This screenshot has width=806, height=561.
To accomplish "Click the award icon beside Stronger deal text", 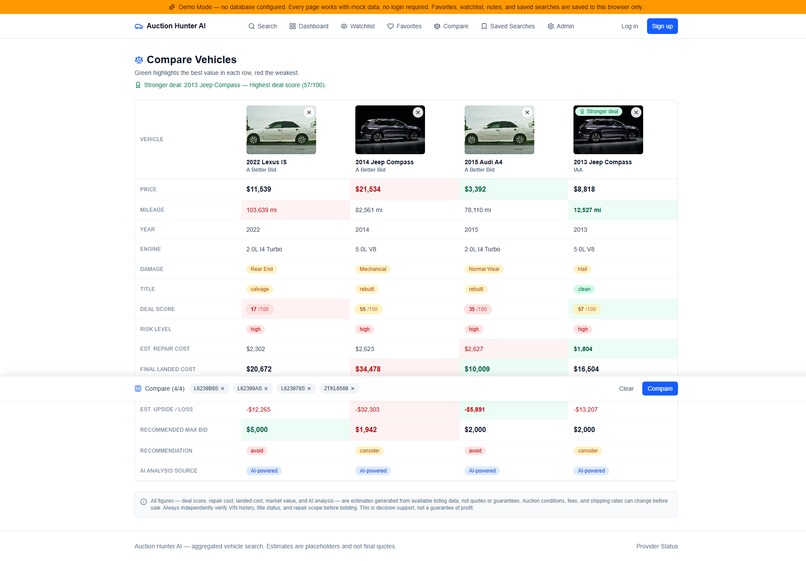I will 138,85.
